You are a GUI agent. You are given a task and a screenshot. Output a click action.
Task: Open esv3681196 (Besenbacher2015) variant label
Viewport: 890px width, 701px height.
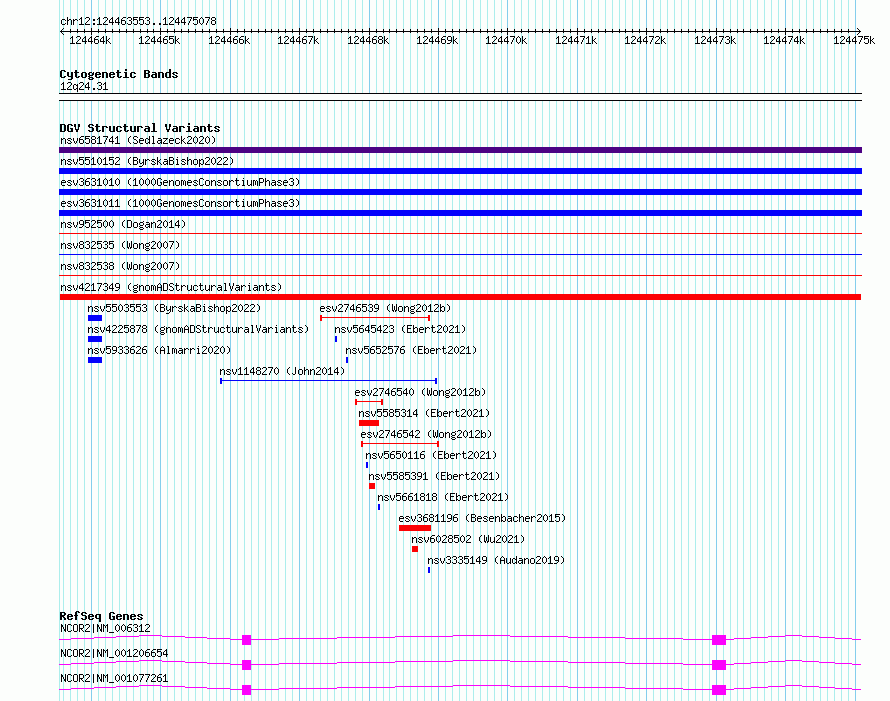tap(482, 518)
